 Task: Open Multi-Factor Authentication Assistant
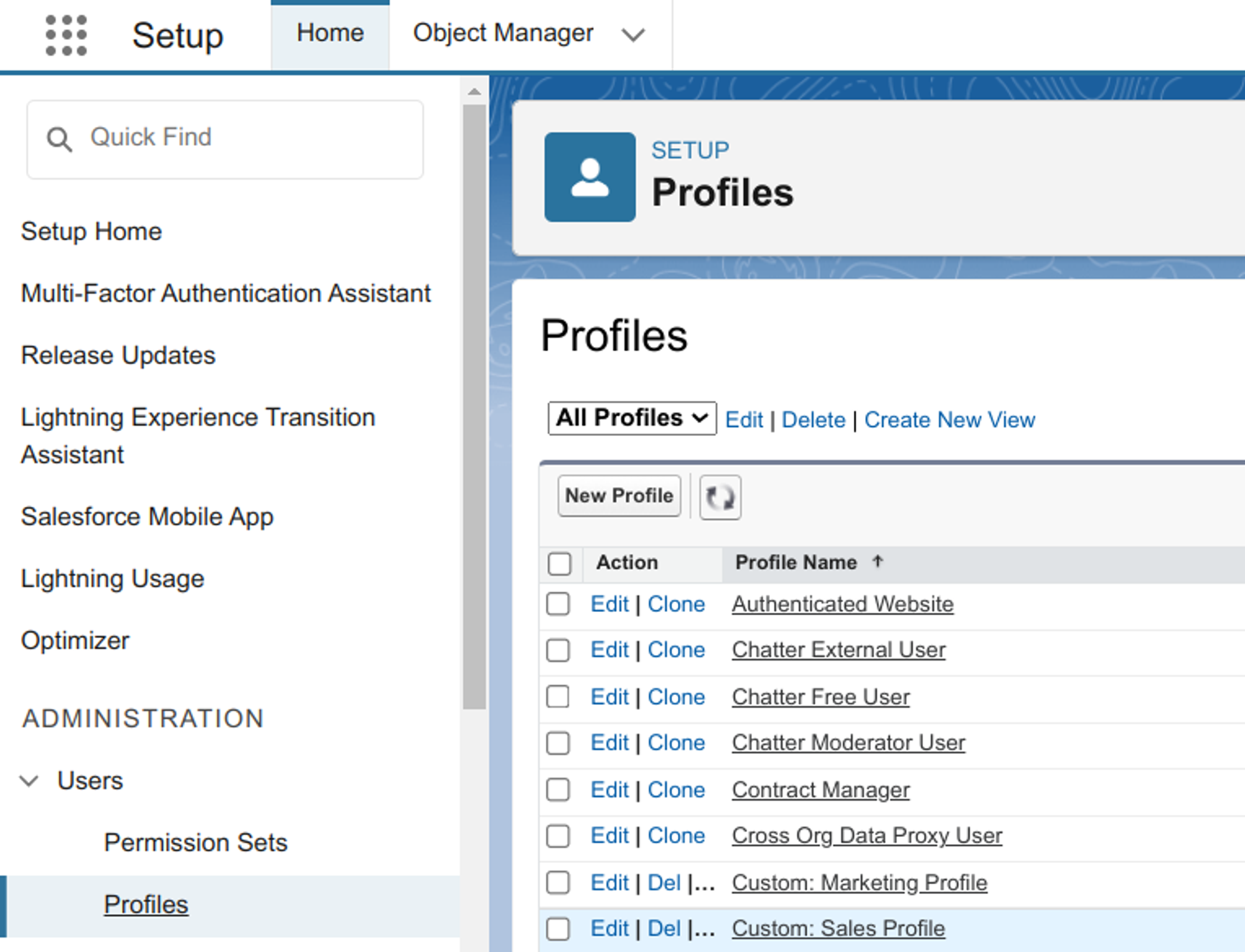226,293
